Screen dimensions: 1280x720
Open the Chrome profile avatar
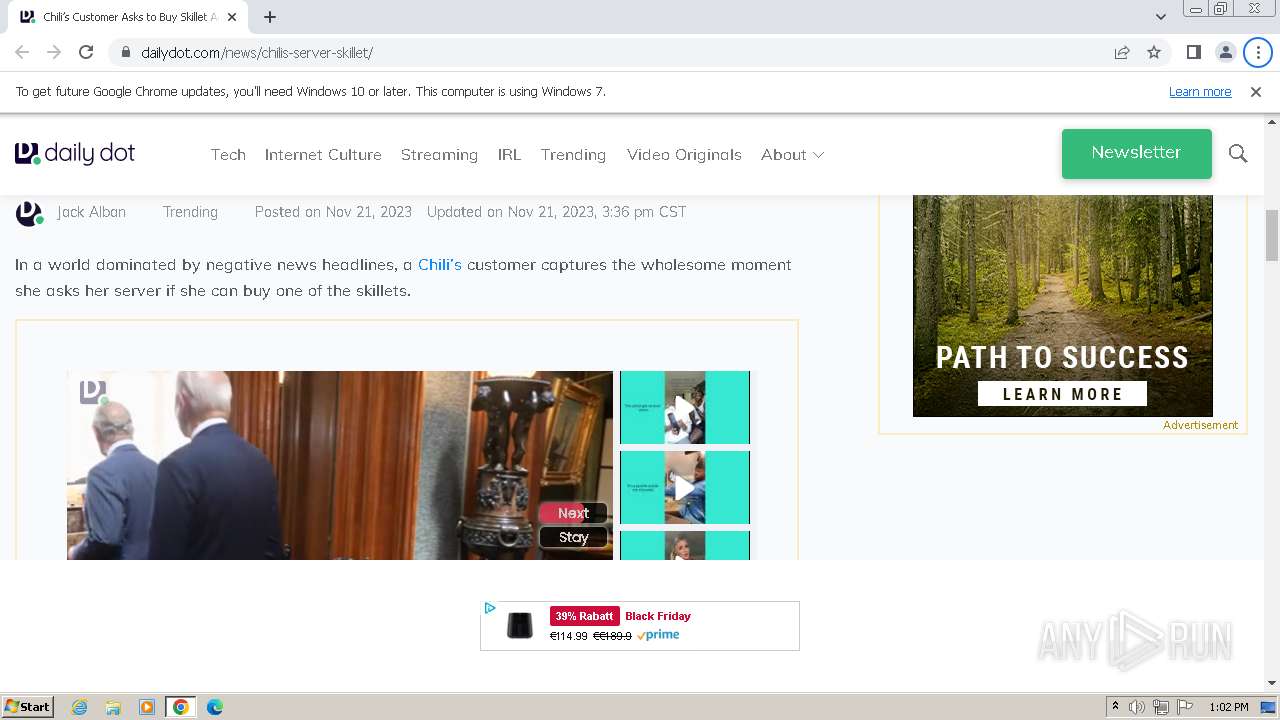(x=1225, y=52)
